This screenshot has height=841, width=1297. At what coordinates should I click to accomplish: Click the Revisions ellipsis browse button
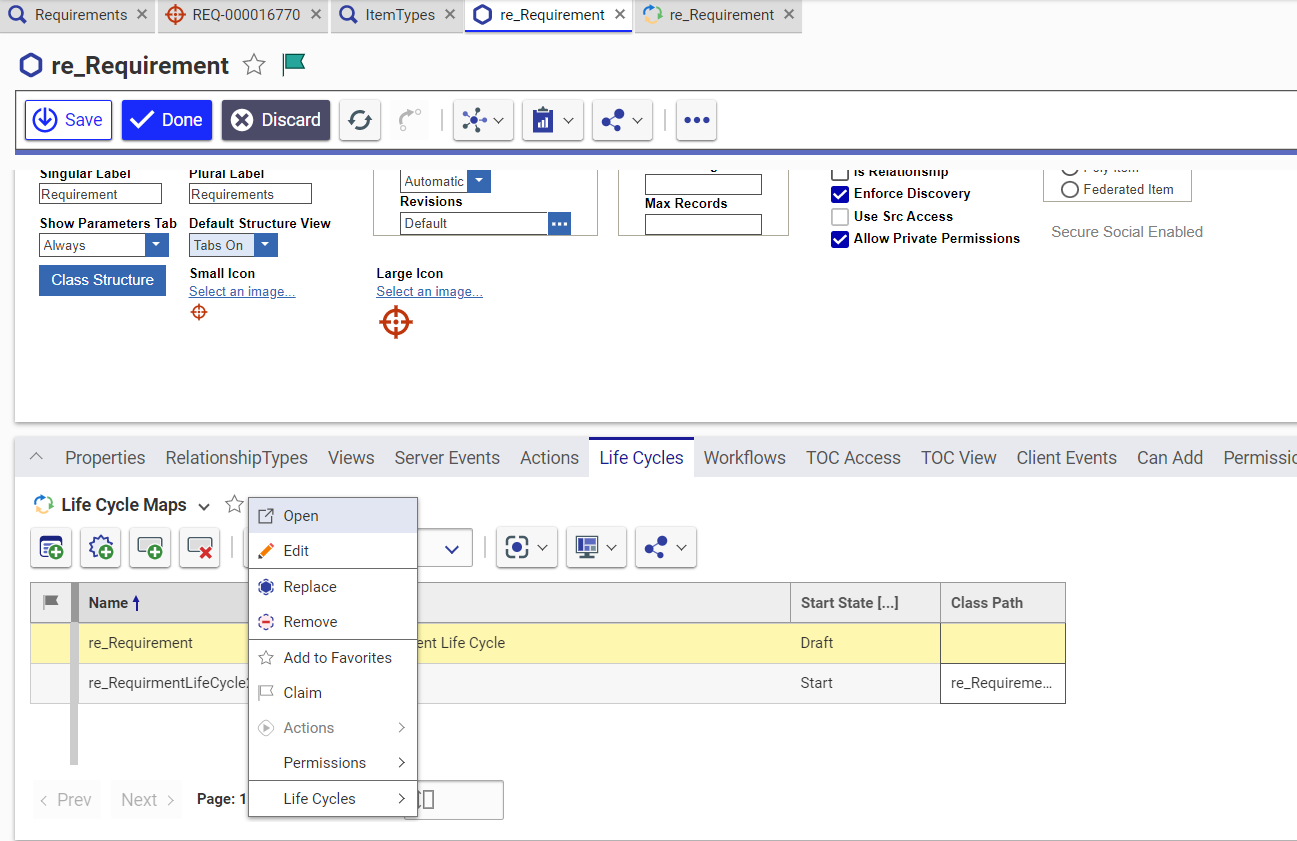560,223
